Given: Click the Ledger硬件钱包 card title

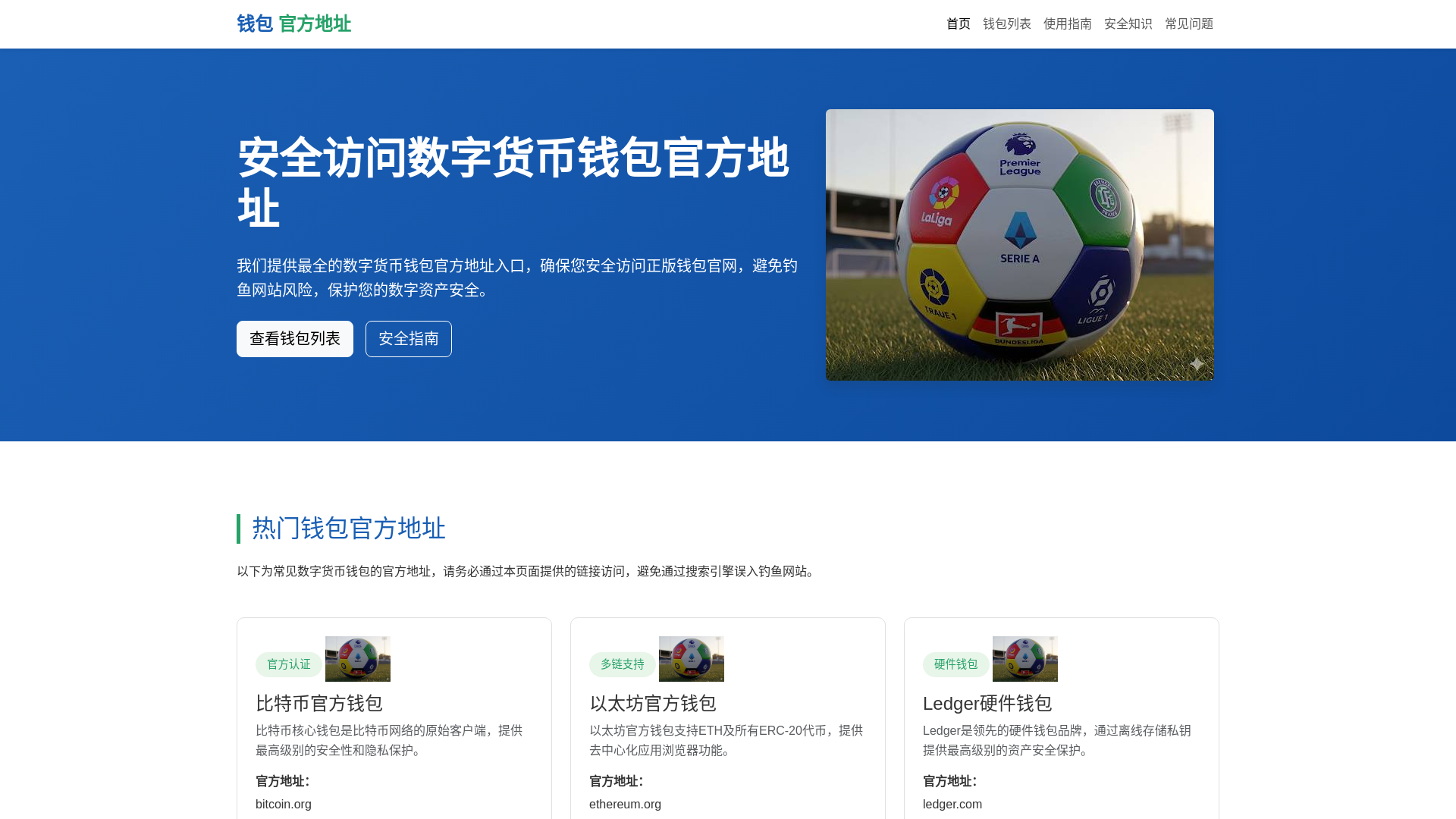Looking at the screenshot, I should [x=987, y=704].
